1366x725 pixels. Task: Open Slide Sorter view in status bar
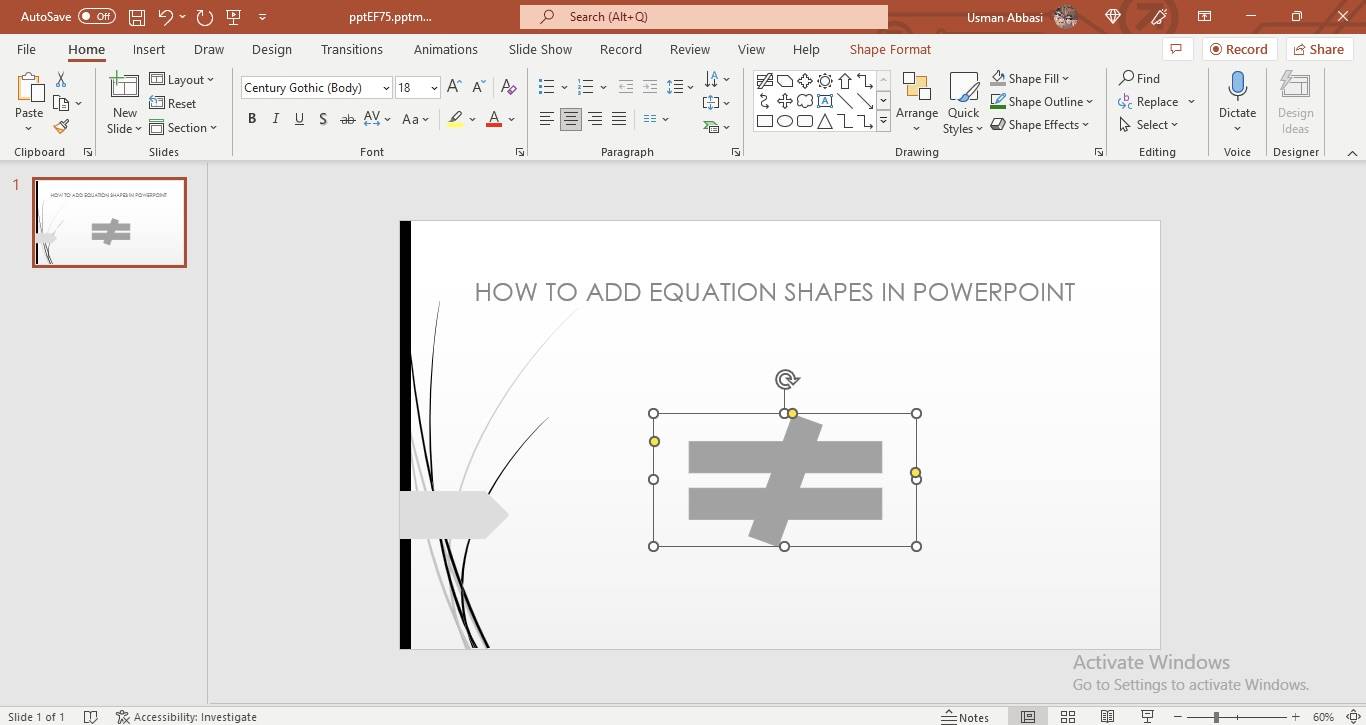pyautogui.click(x=1068, y=717)
